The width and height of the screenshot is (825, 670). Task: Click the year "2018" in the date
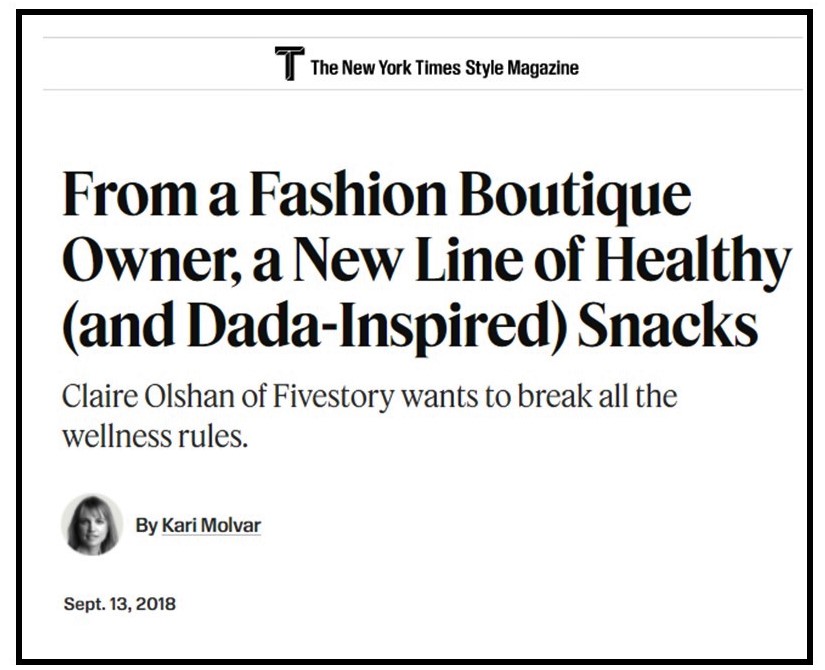tap(155, 604)
